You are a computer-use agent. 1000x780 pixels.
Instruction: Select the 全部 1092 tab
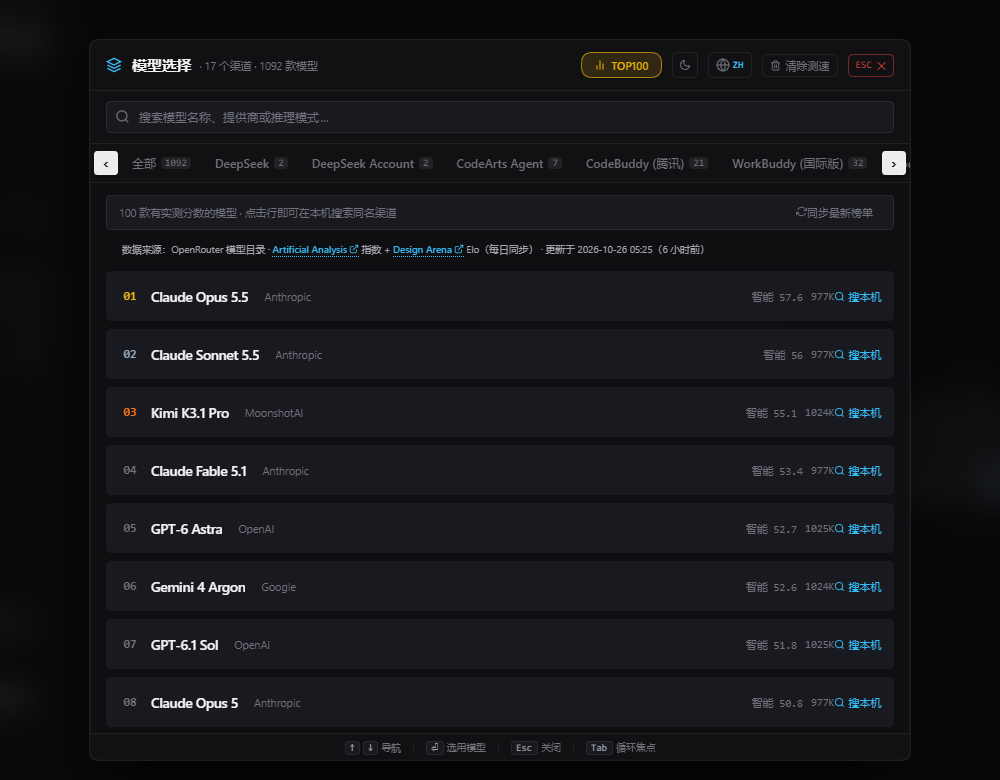coord(161,163)
